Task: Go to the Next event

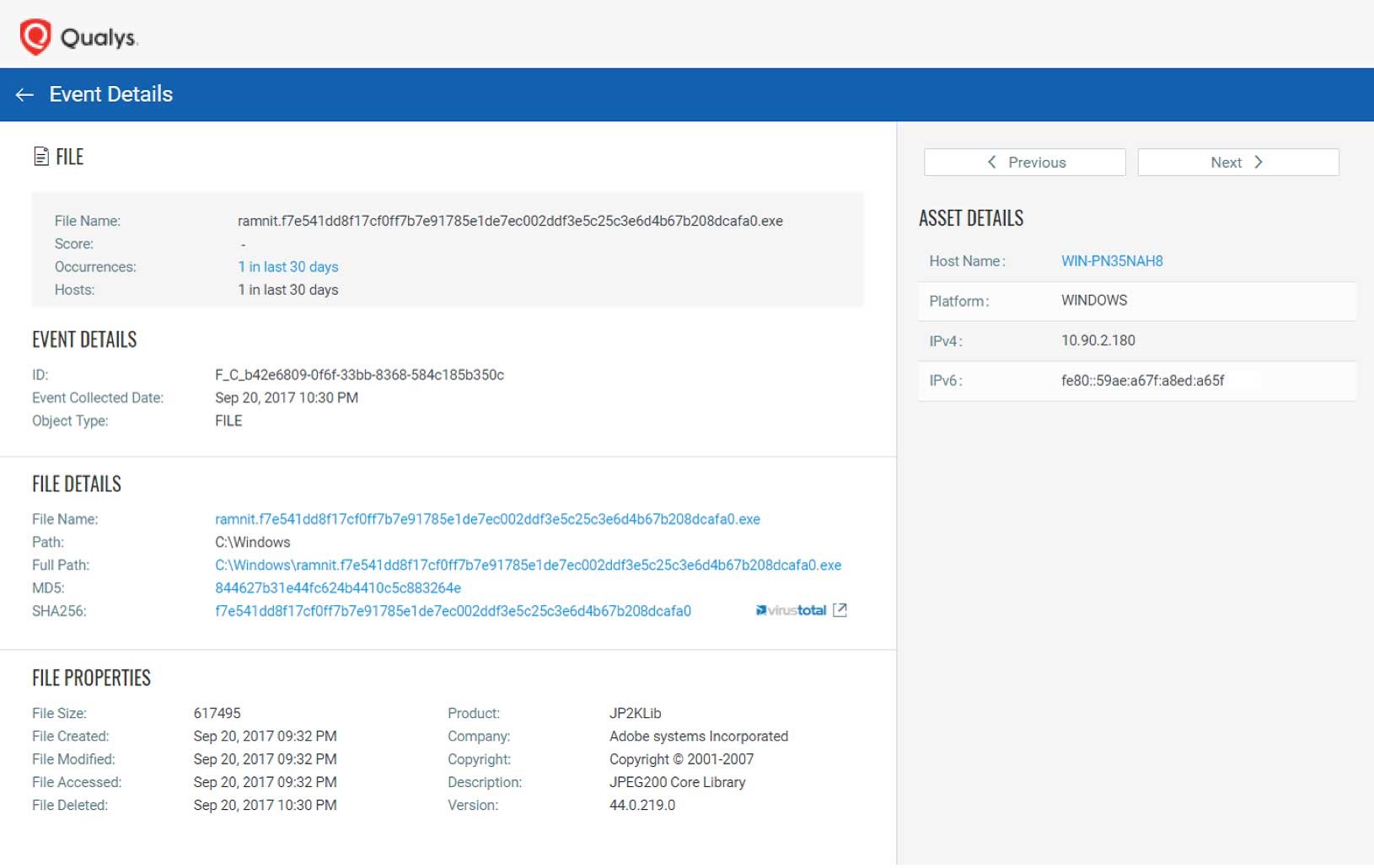Action: pos(1237,163)
